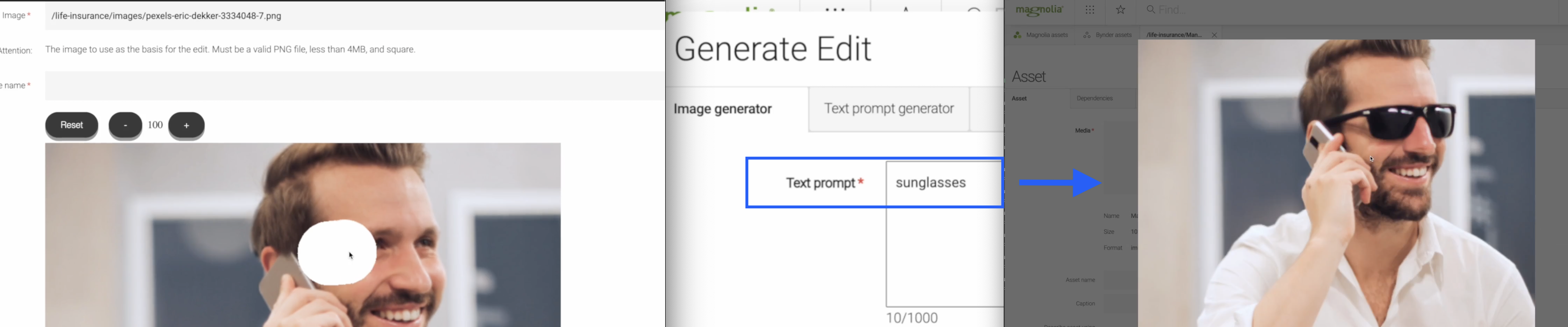Select the Image generator tab
Viewport: 1568px width, 327px height.
pyautogui.click(x=723, y=109)
